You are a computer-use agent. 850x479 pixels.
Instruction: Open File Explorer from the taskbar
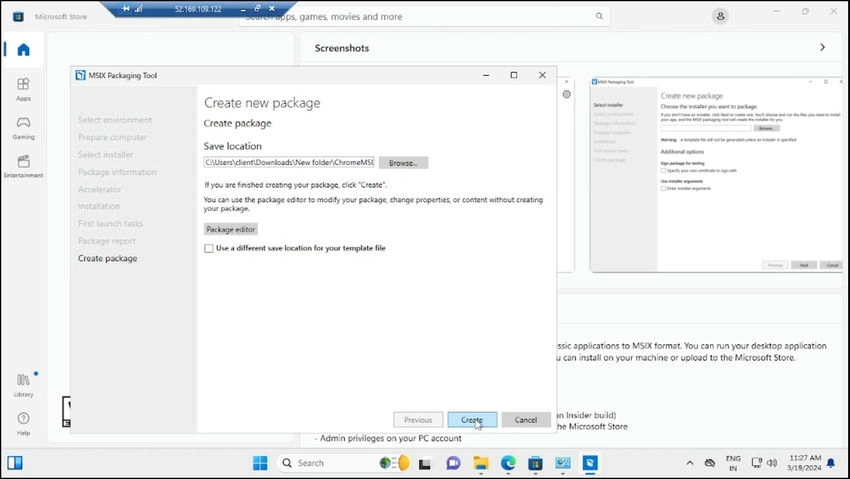(x=481, y=463)
